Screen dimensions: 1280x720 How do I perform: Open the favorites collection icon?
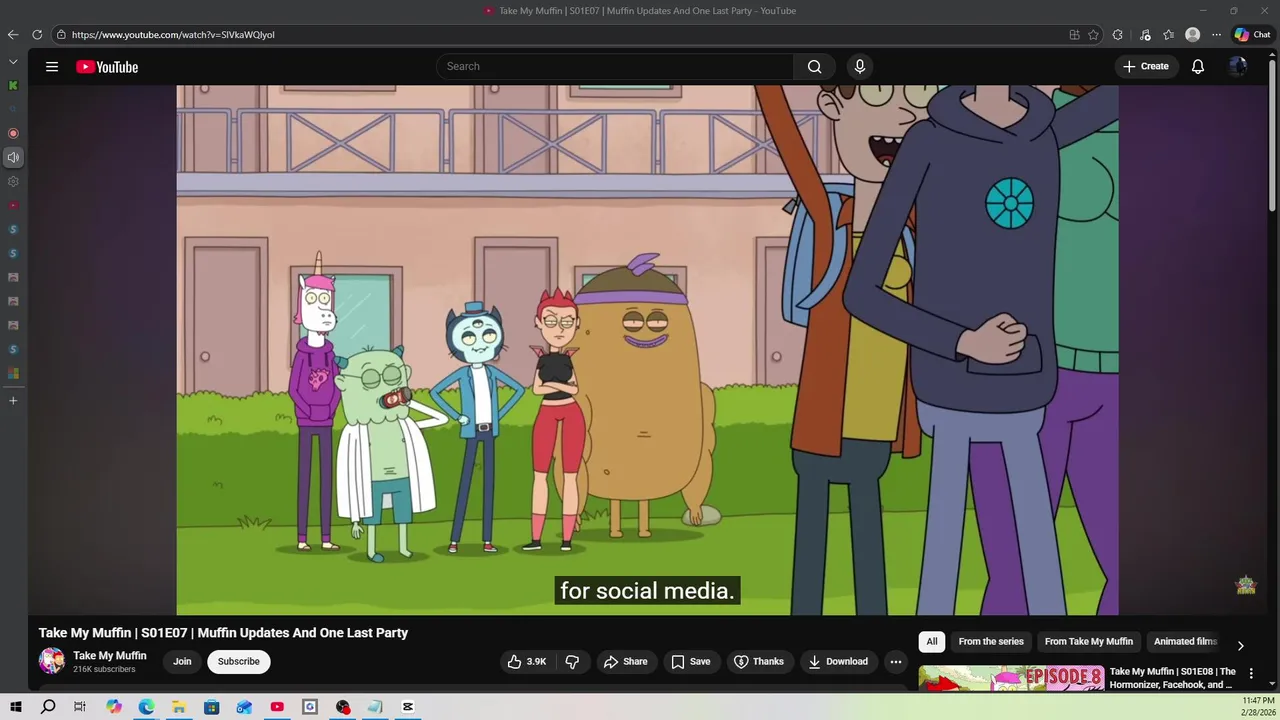pos(1168,35)
